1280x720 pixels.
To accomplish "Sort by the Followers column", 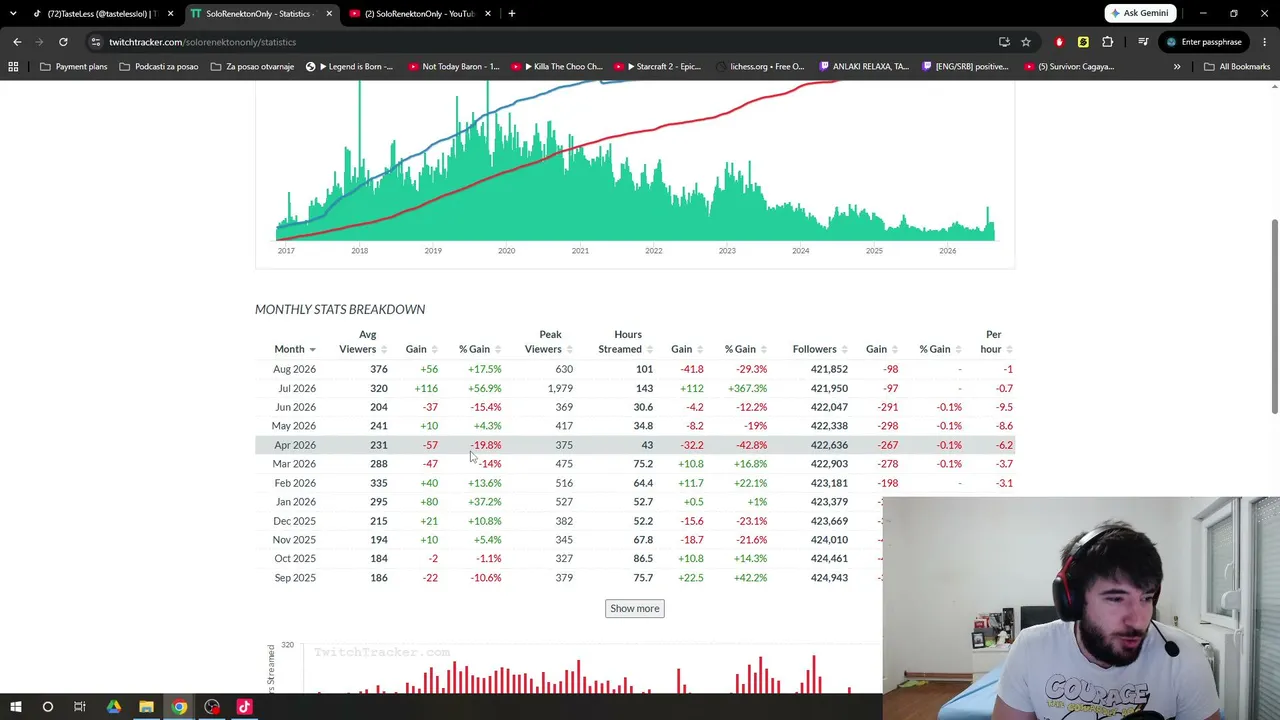I will tap(821, 349).
